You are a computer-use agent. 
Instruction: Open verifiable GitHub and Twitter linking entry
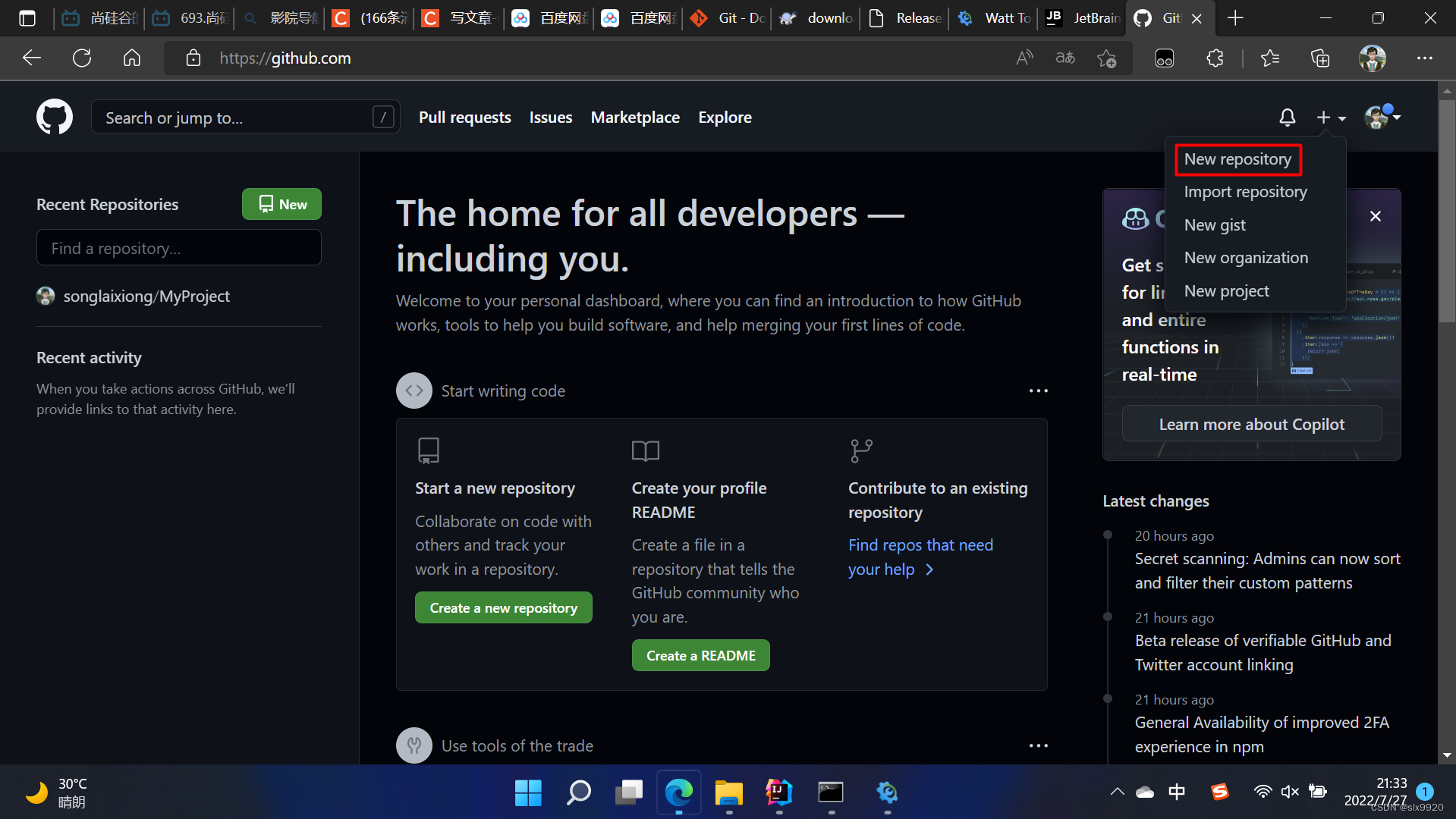(1263, 653)
